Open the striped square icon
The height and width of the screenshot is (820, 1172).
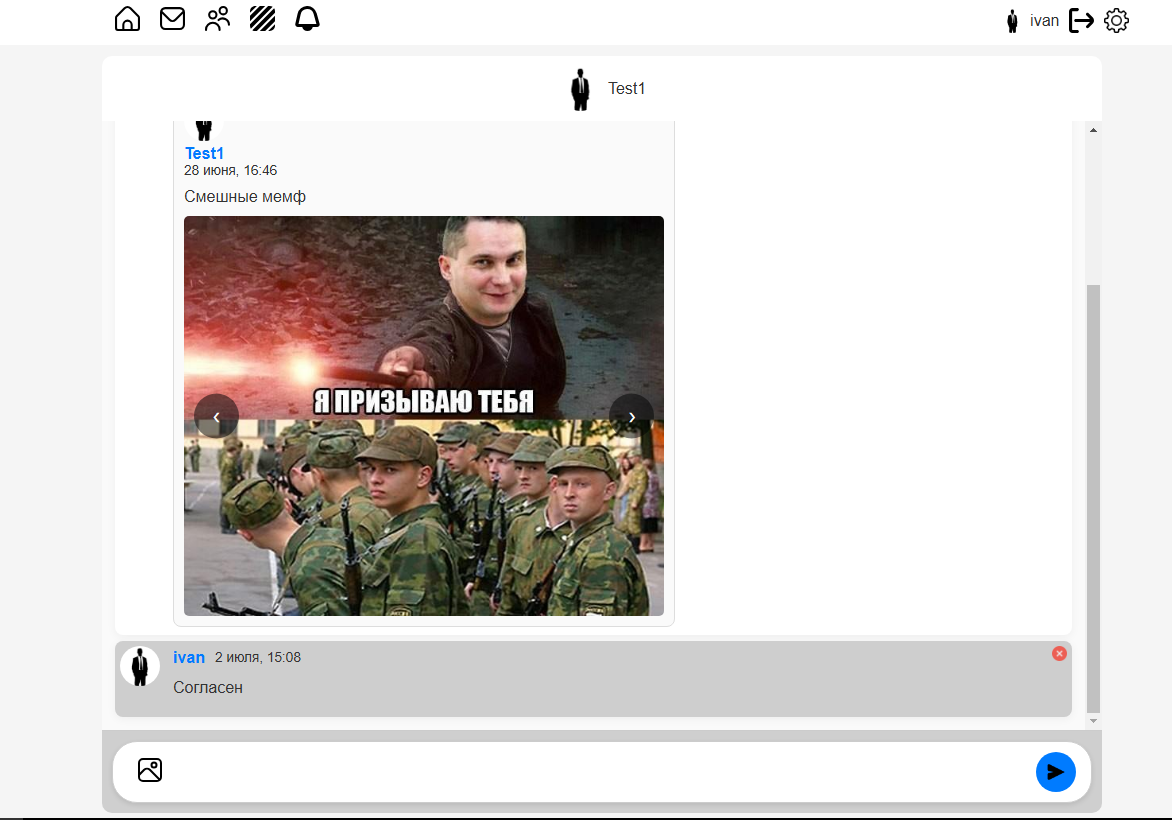[262, 19]
